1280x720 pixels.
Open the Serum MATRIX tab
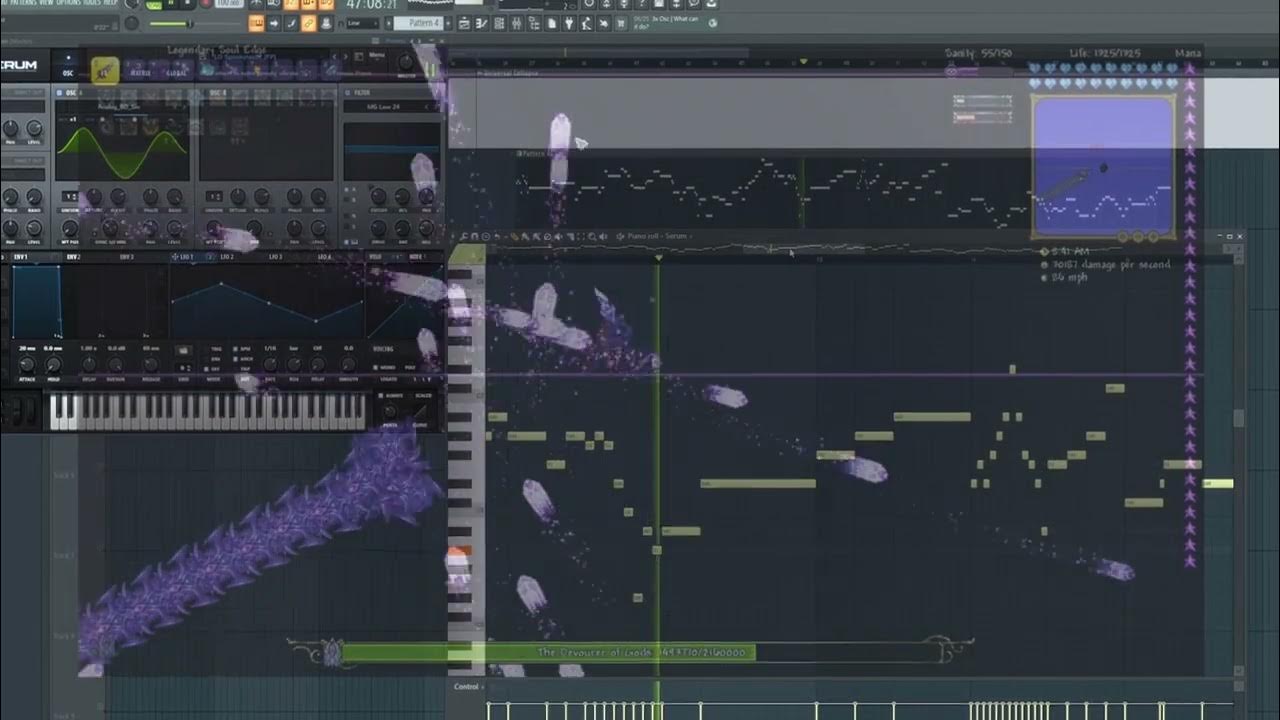(141, 72)
